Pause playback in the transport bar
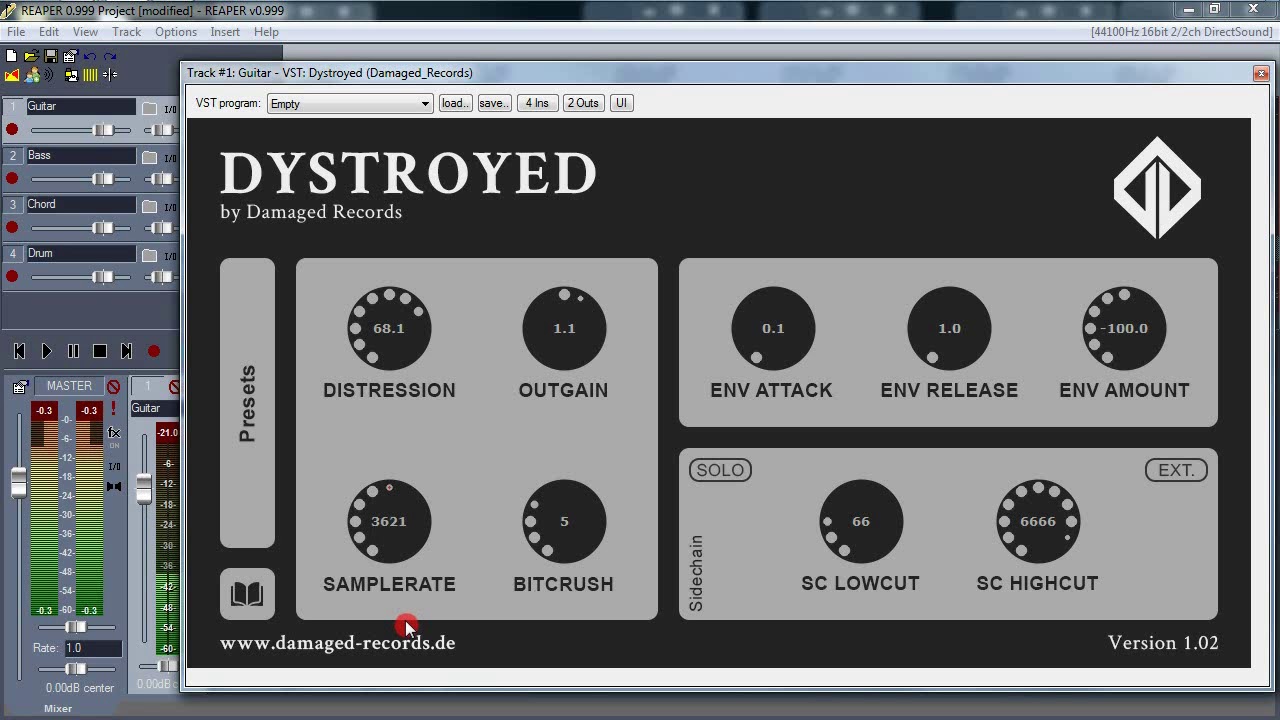This screenshot has height=720, width=1280. pos(73,351)
